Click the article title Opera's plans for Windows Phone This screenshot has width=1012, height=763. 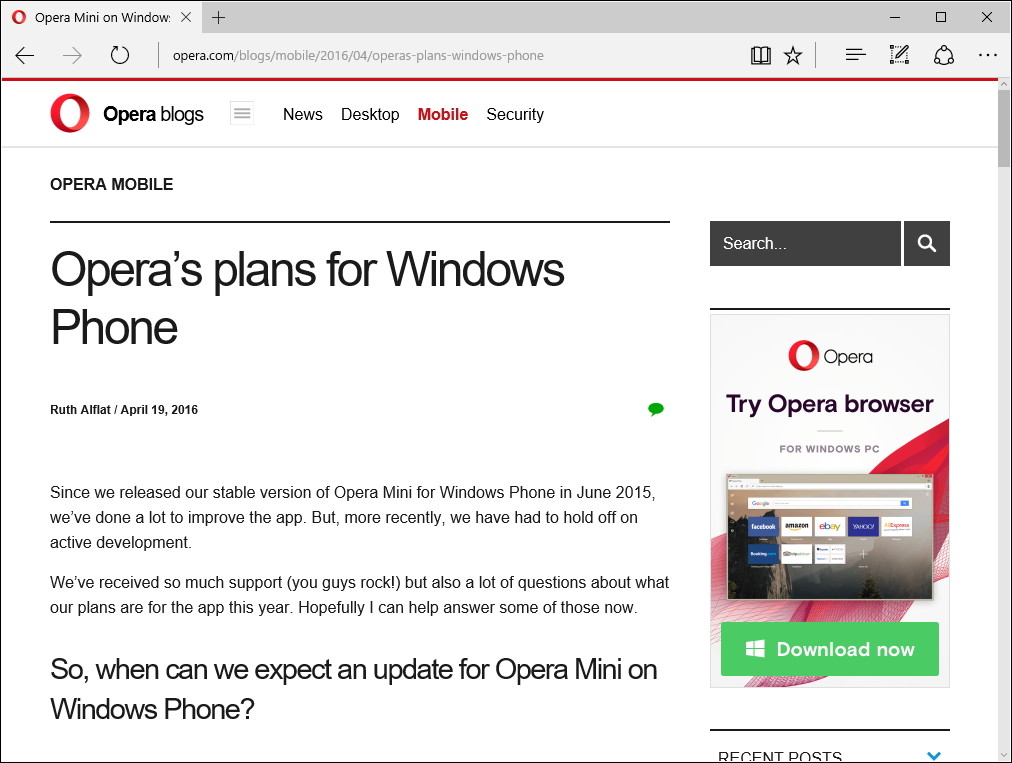coord(307,298)
